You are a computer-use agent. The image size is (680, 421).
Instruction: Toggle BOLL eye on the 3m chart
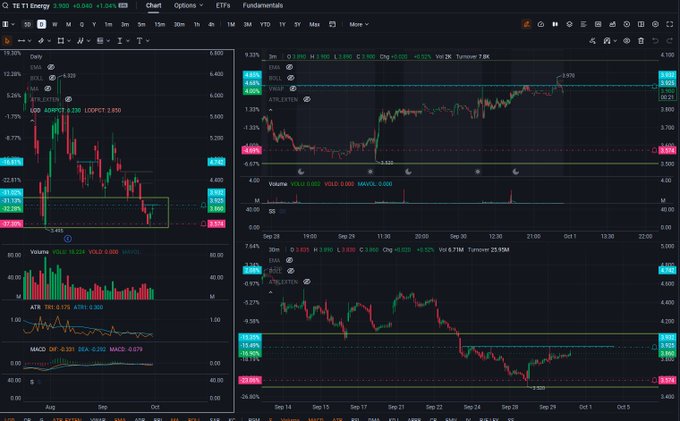[291, 78]
